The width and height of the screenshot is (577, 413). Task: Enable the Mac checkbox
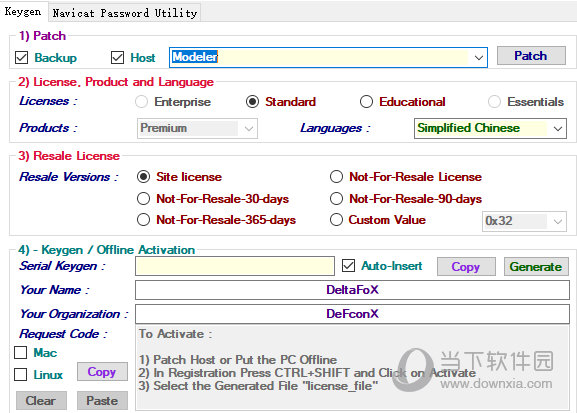pyautogui.click(x=21, y=353)
